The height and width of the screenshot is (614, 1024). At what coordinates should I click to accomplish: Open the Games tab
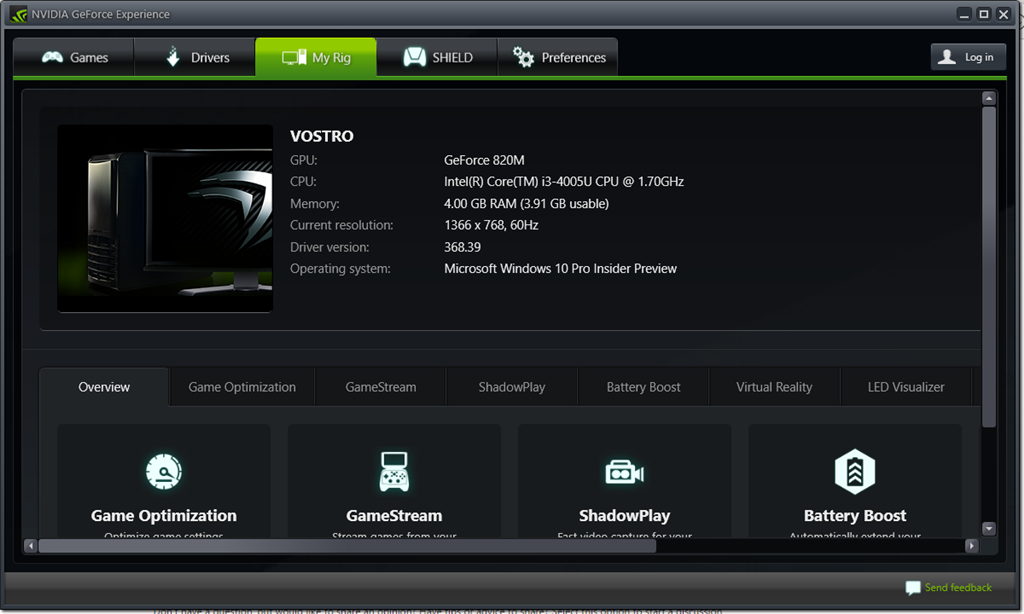(x=74, y=57)
